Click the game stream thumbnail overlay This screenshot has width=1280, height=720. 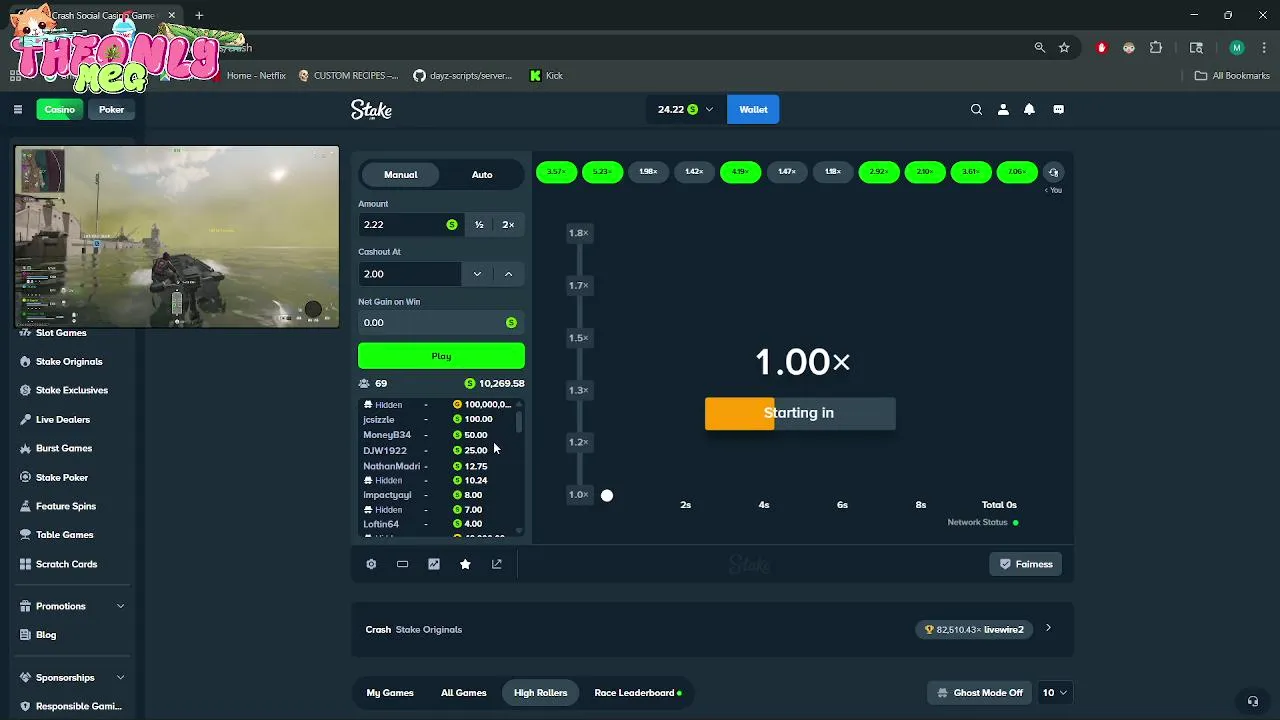177,237
